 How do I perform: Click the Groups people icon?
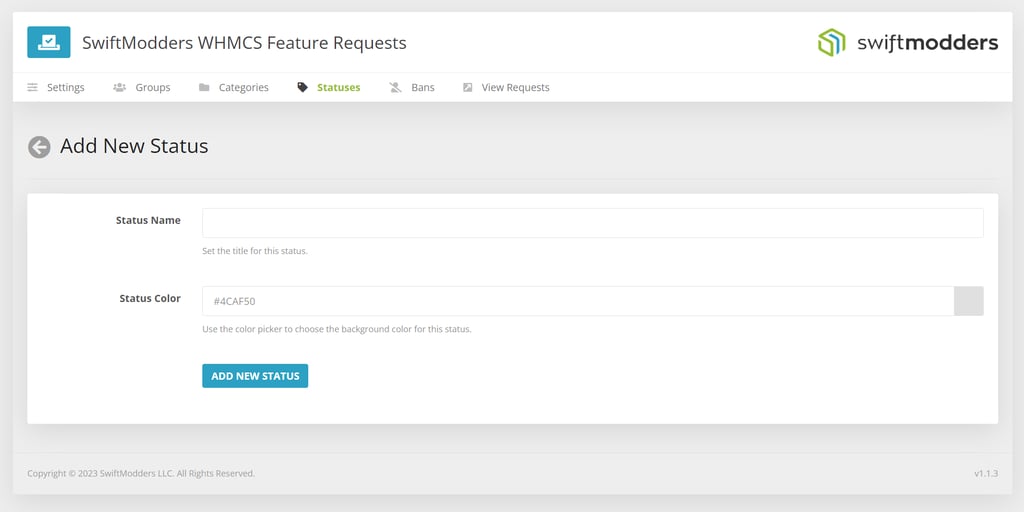point(120,88)
